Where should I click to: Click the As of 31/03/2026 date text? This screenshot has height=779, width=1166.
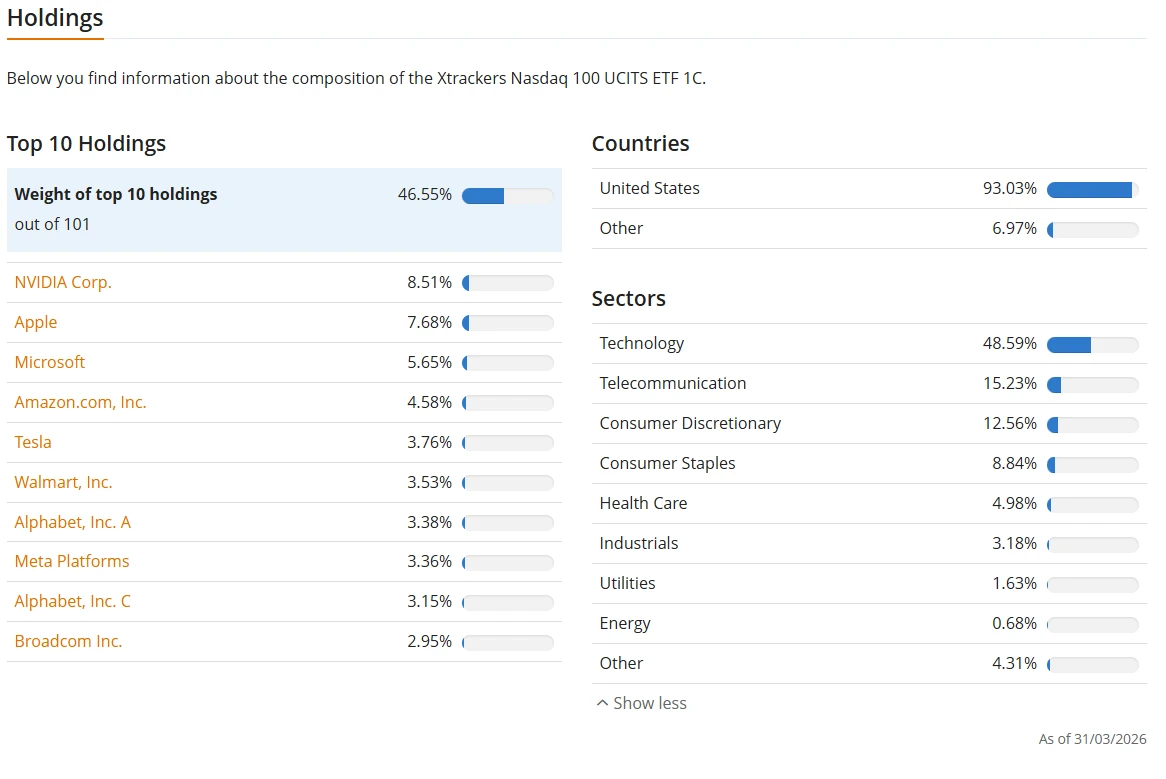coord(1092,739)
